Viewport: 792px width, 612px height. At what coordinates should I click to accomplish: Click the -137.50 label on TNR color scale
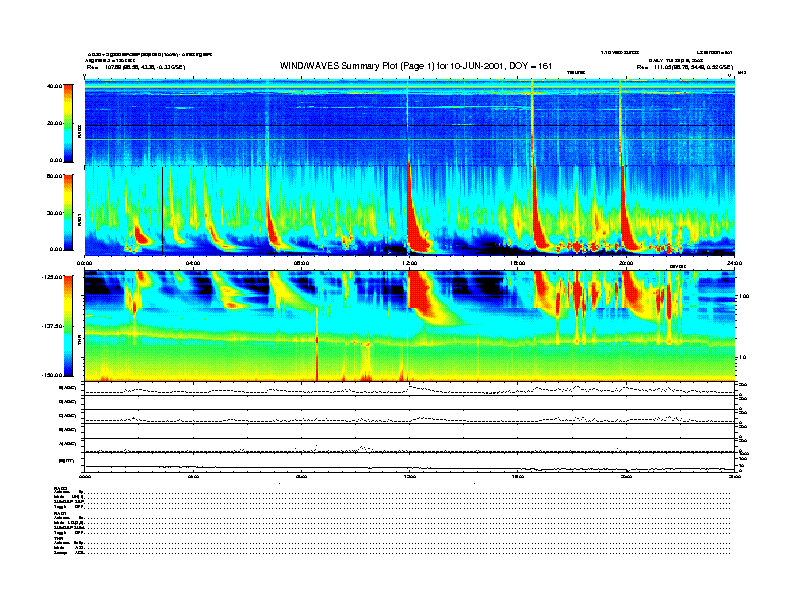coord(52,326)
